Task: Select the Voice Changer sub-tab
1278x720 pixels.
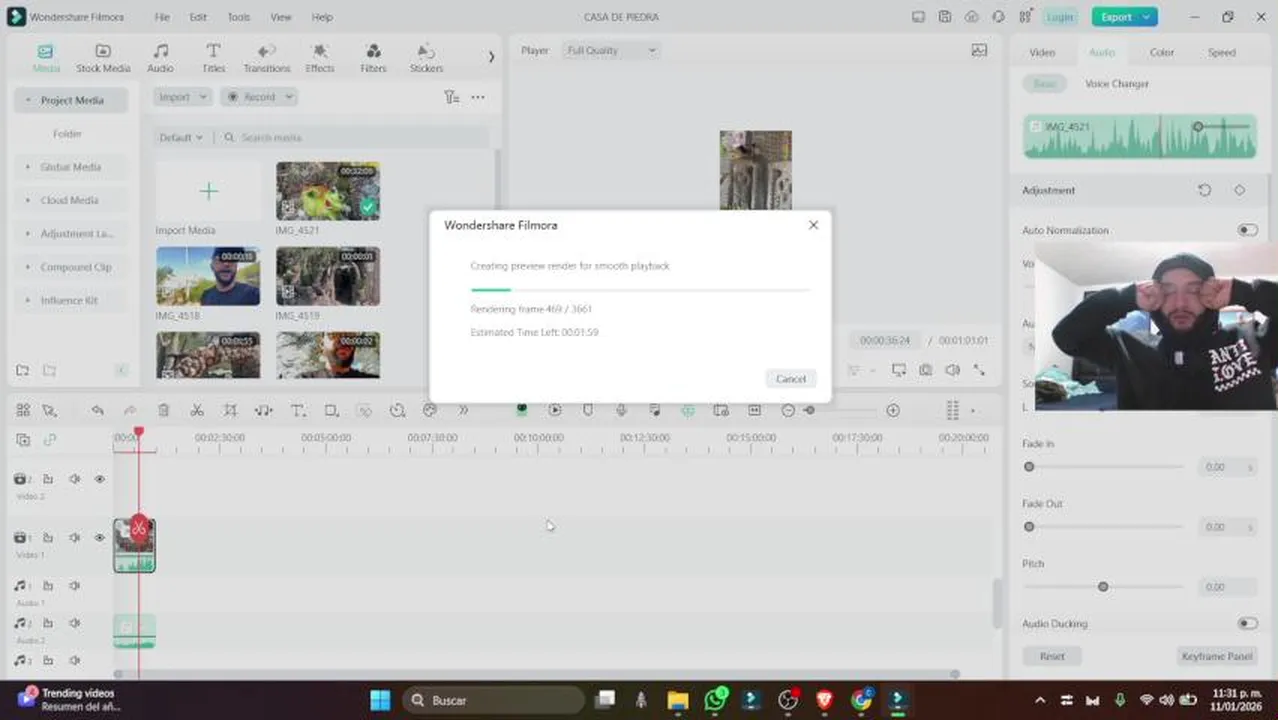Action: [x=1117, y=84]
